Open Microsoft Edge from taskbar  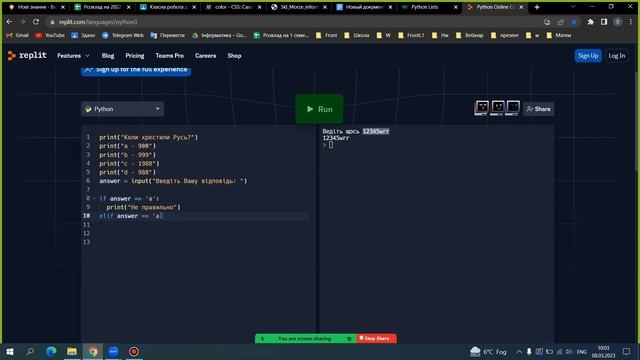tap(51, 351)
